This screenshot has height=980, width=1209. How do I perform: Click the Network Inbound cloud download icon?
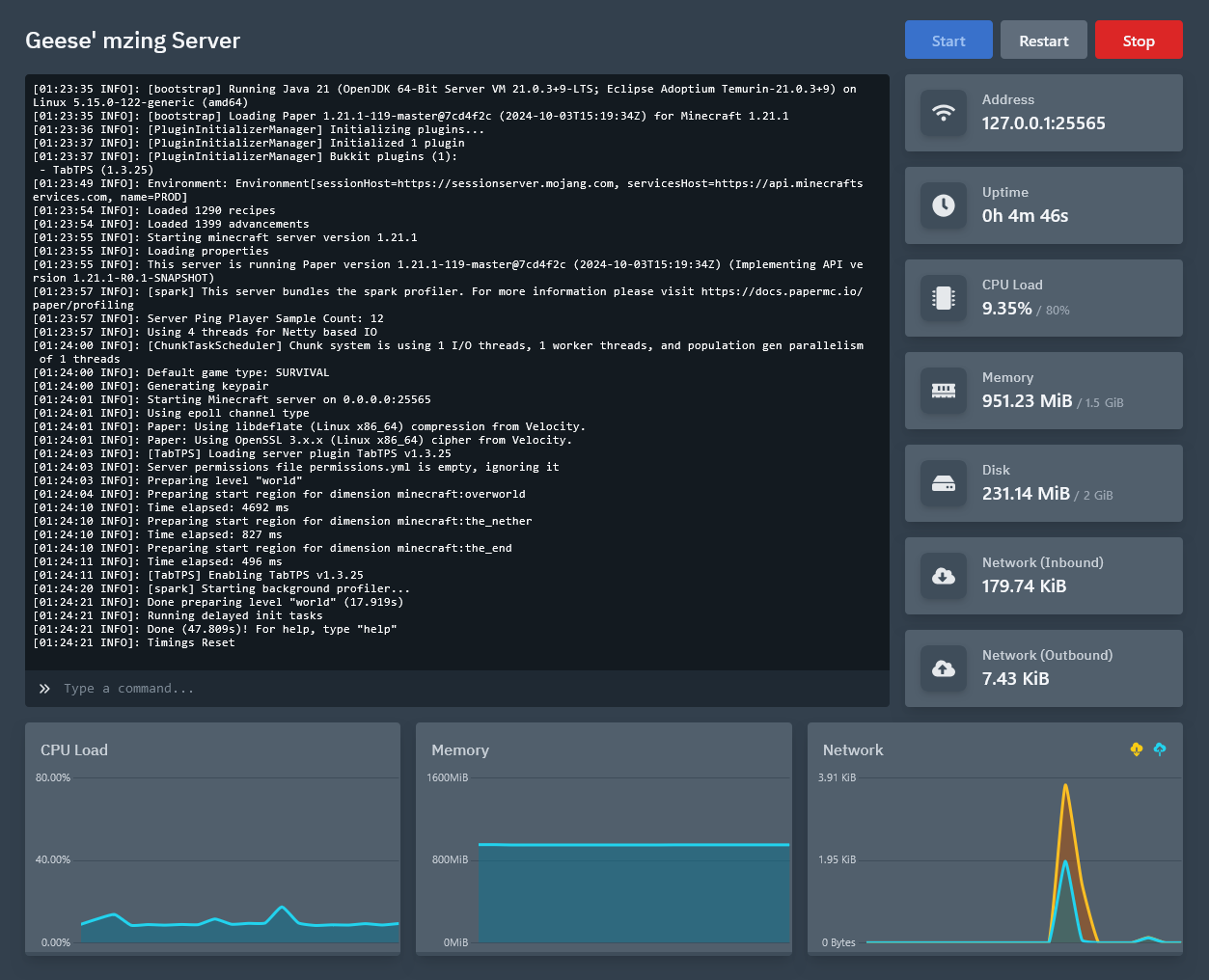pos(943,576)
